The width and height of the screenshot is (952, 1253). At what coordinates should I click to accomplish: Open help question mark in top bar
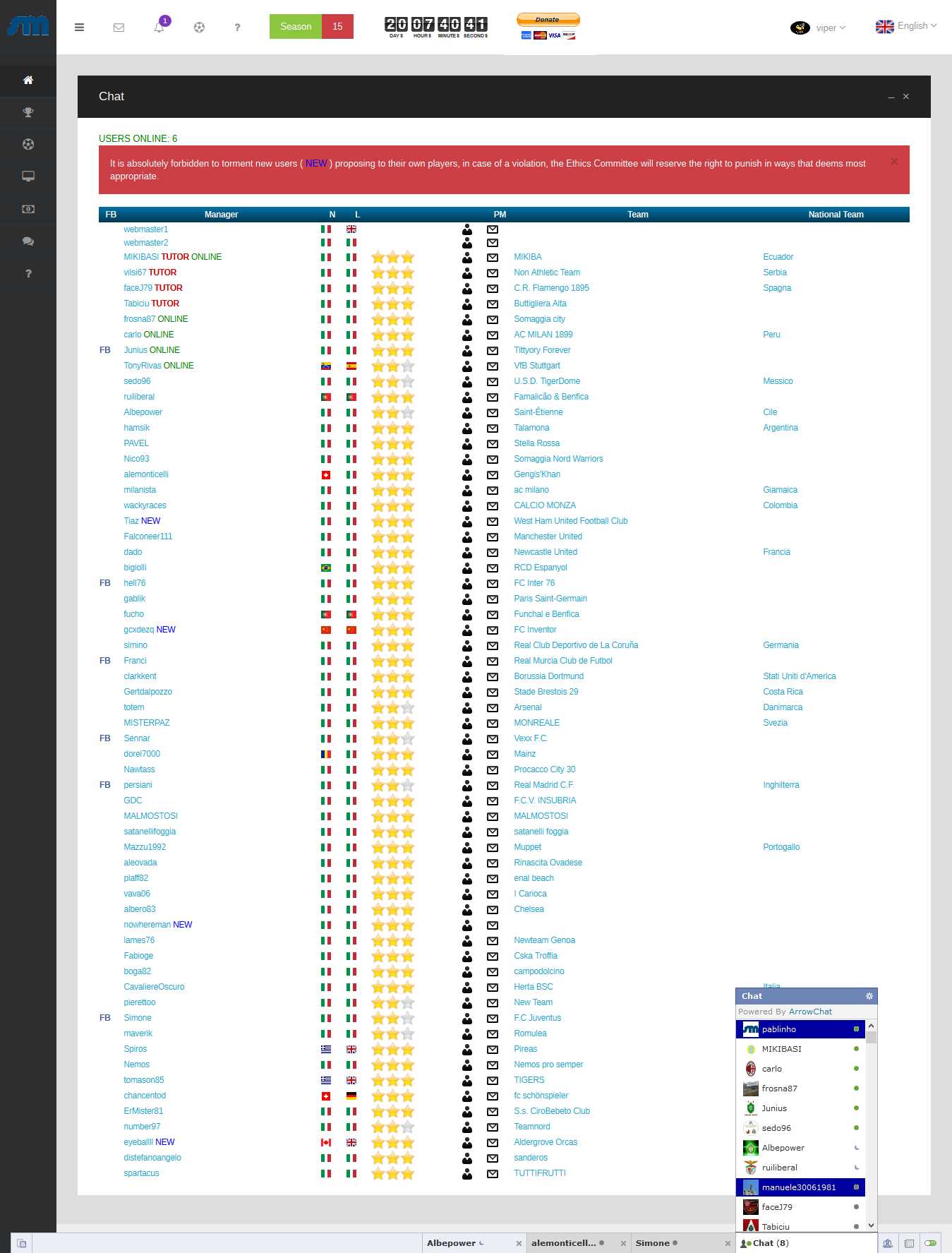tap(237, 28)
